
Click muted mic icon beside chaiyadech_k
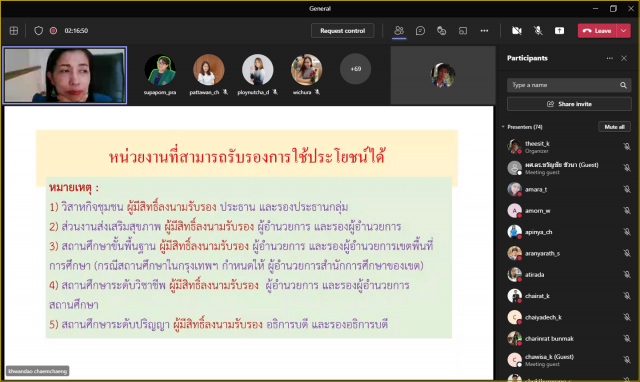pos(627,317)
